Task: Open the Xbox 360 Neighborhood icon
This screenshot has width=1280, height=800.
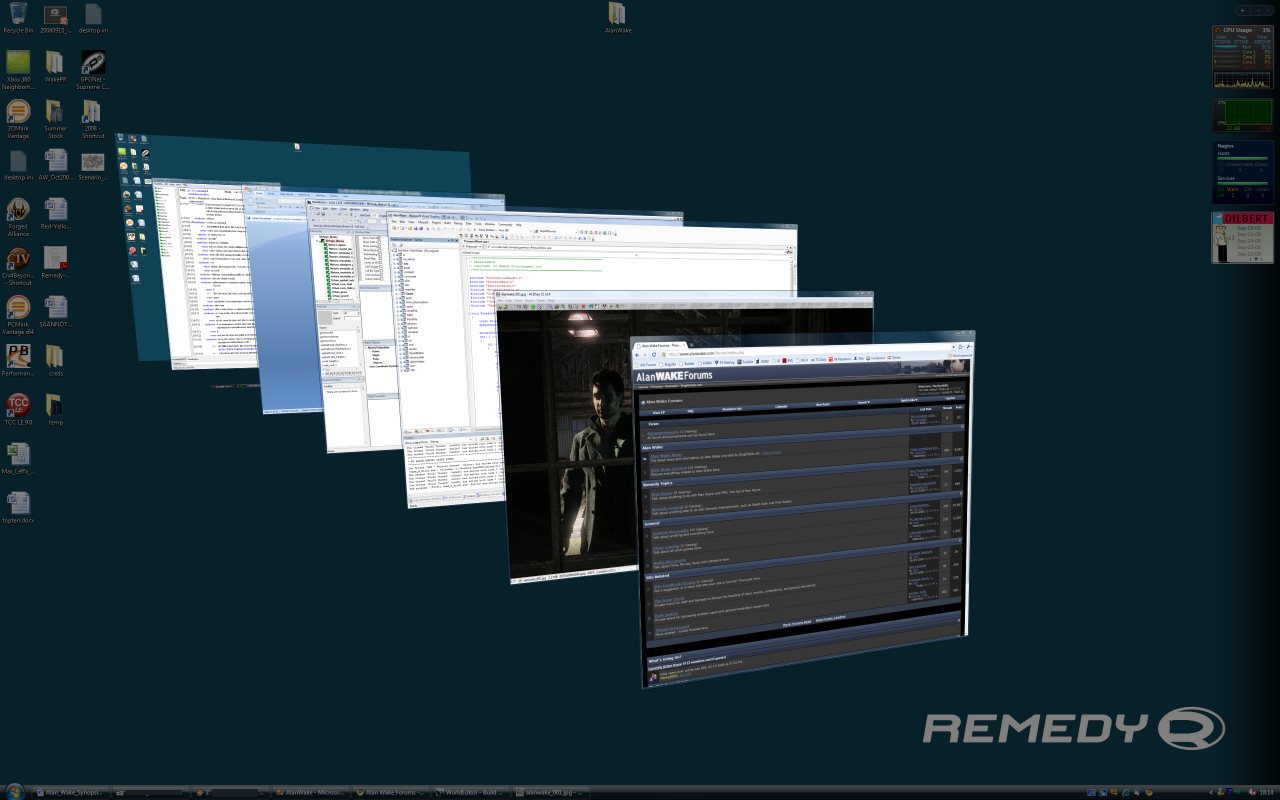Action: click(x=18, y=64)
